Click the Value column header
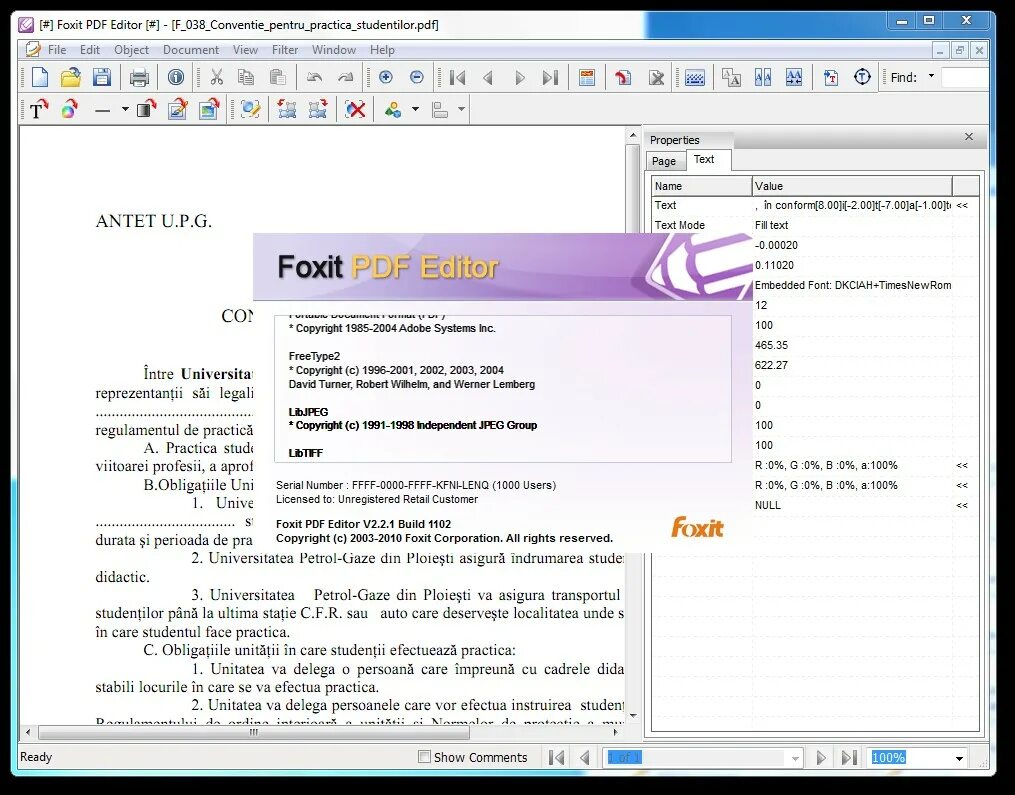Image resolution: width=1015 pixels, height=795 pixels. tap(852, 186)
